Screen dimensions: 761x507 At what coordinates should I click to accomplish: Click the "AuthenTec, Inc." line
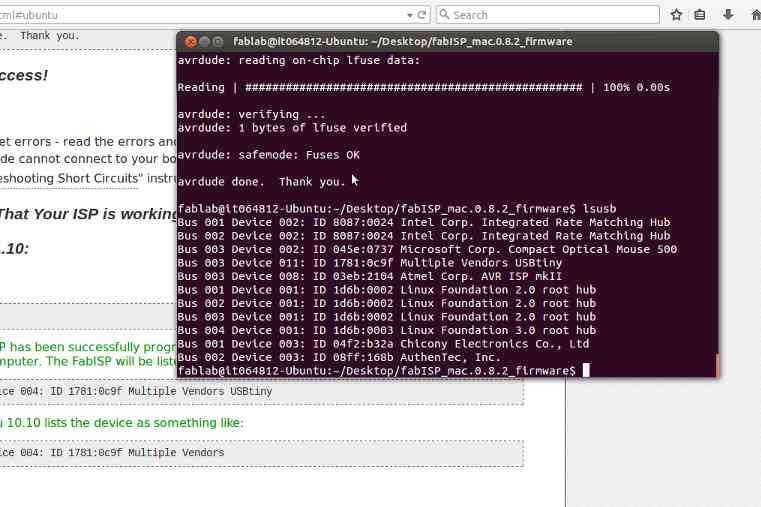(339, 357)
